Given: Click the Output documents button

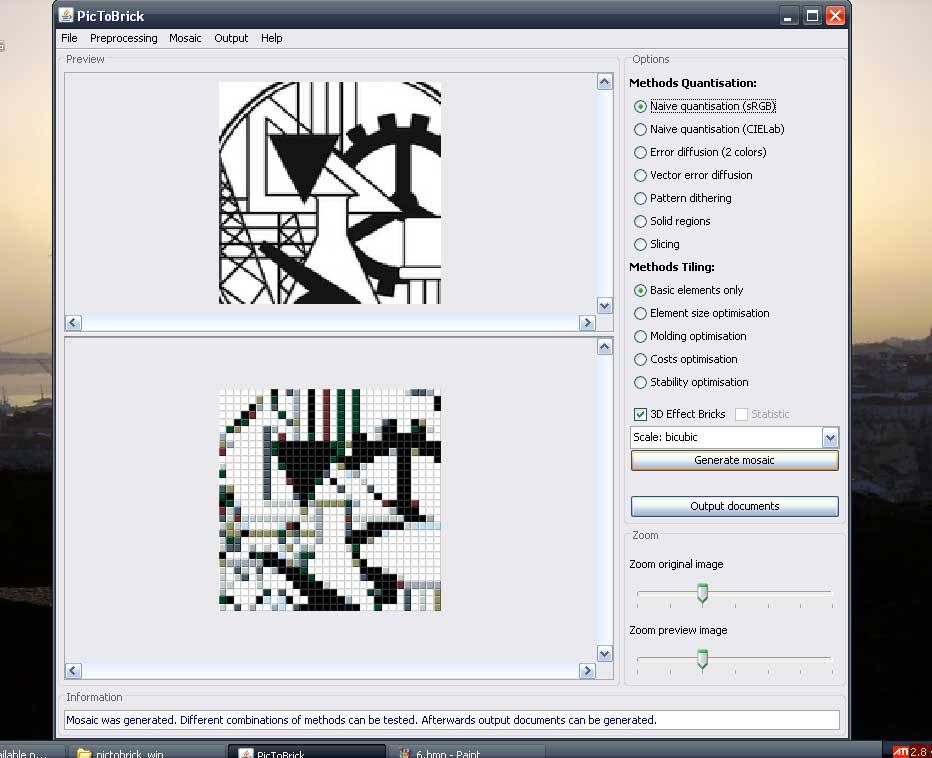Looking at the screenshot, I should pyautogui.click(x=734, y=506).
